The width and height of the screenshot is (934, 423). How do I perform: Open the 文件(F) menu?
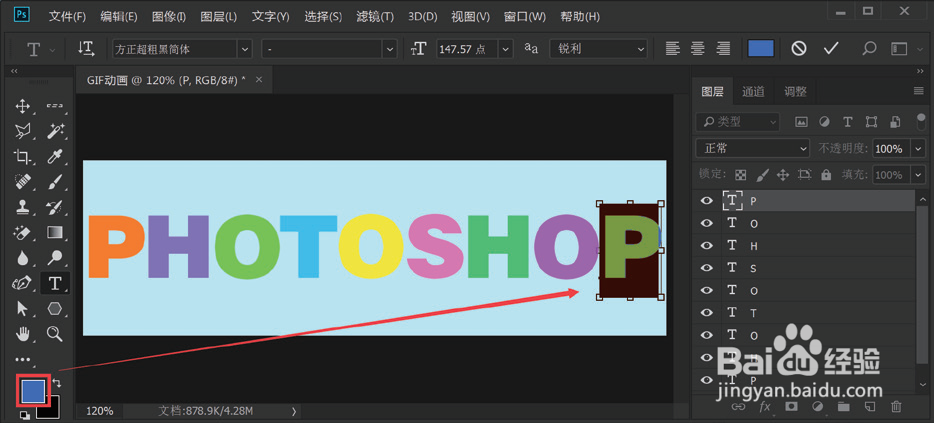(67, 16)
